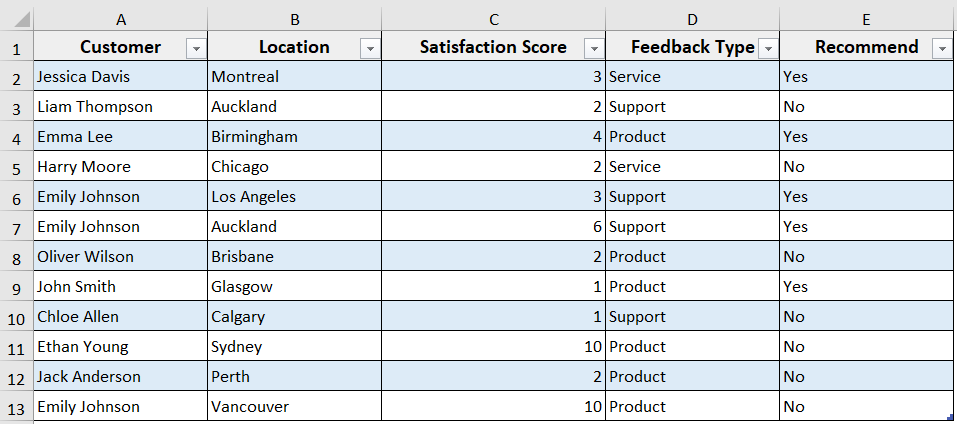Click the Jessica Davis cell
The width and height of the screenshot is (957, 424).
tap(120, 77)
